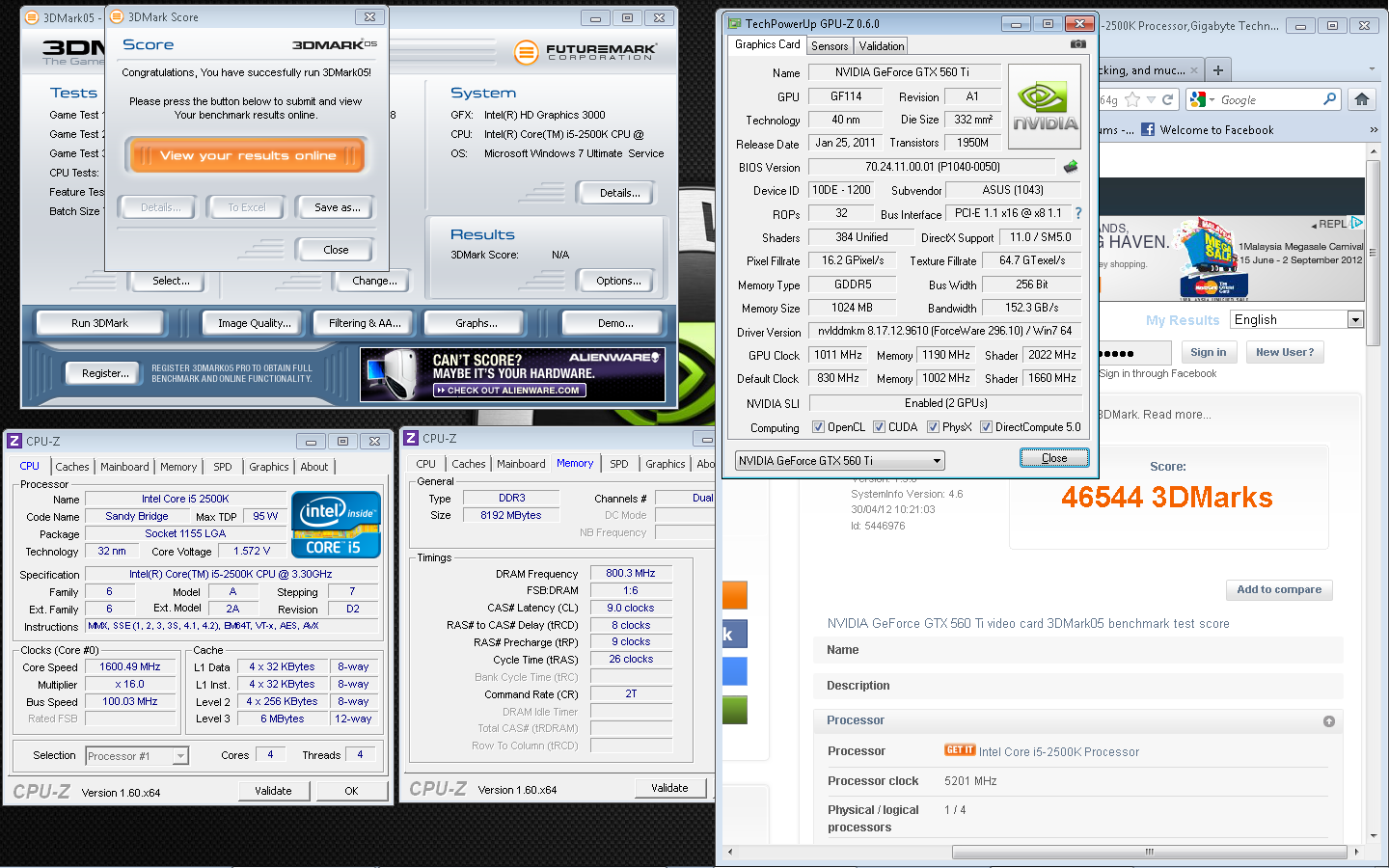Image resolution: width=1389 pixels, height=868 pixels.
Task: Click the Alienware advertisement banner
Action: 513,374
